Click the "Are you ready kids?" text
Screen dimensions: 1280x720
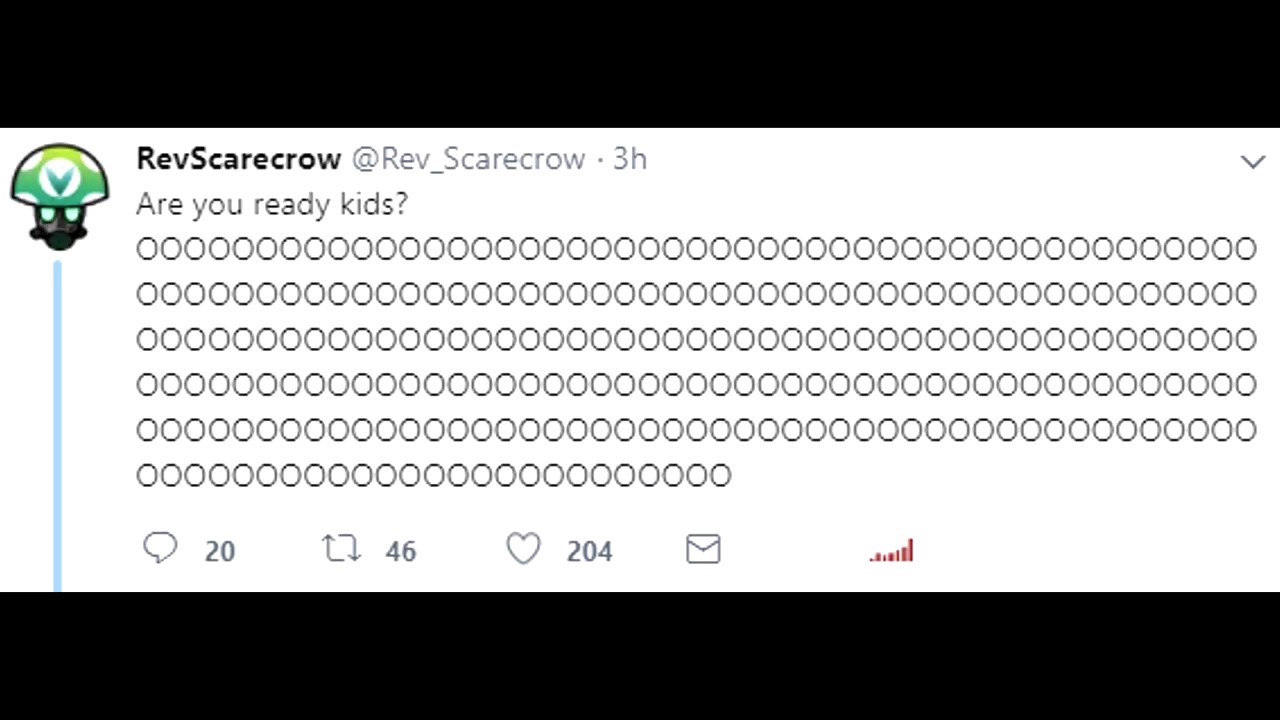pos(272,204)
